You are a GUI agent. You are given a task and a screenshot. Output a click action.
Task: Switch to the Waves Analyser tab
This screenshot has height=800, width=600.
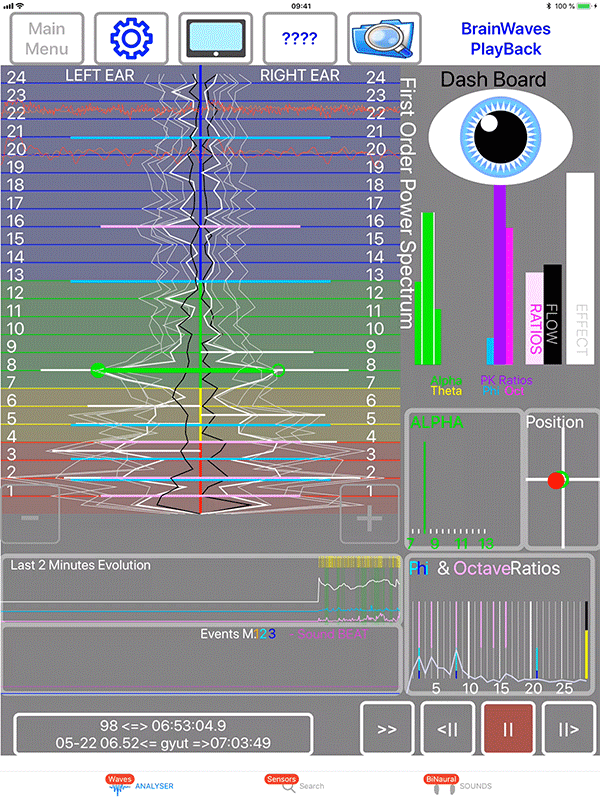pos(140,784)
